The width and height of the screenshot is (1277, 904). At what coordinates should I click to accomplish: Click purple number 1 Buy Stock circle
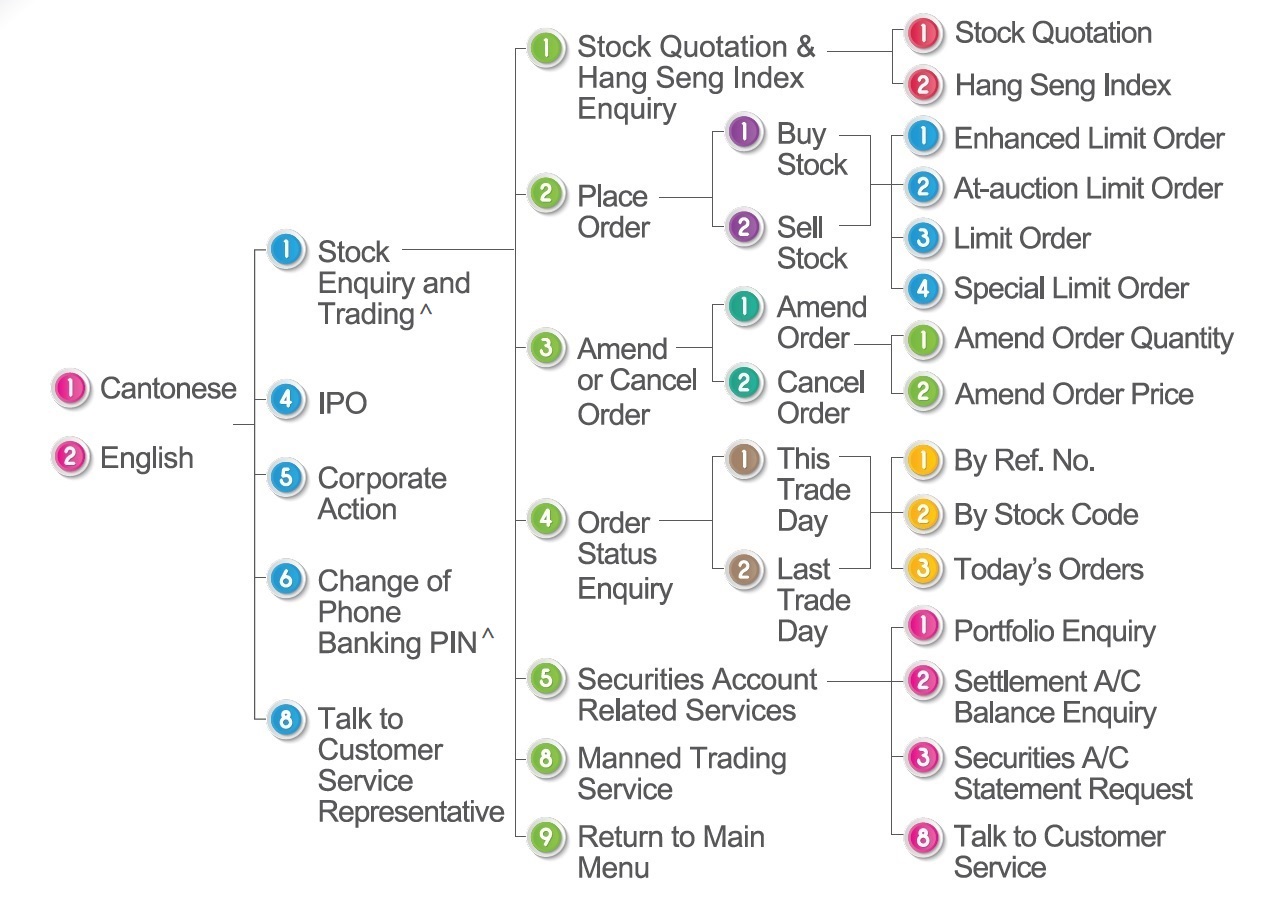(x=745, y=134)
